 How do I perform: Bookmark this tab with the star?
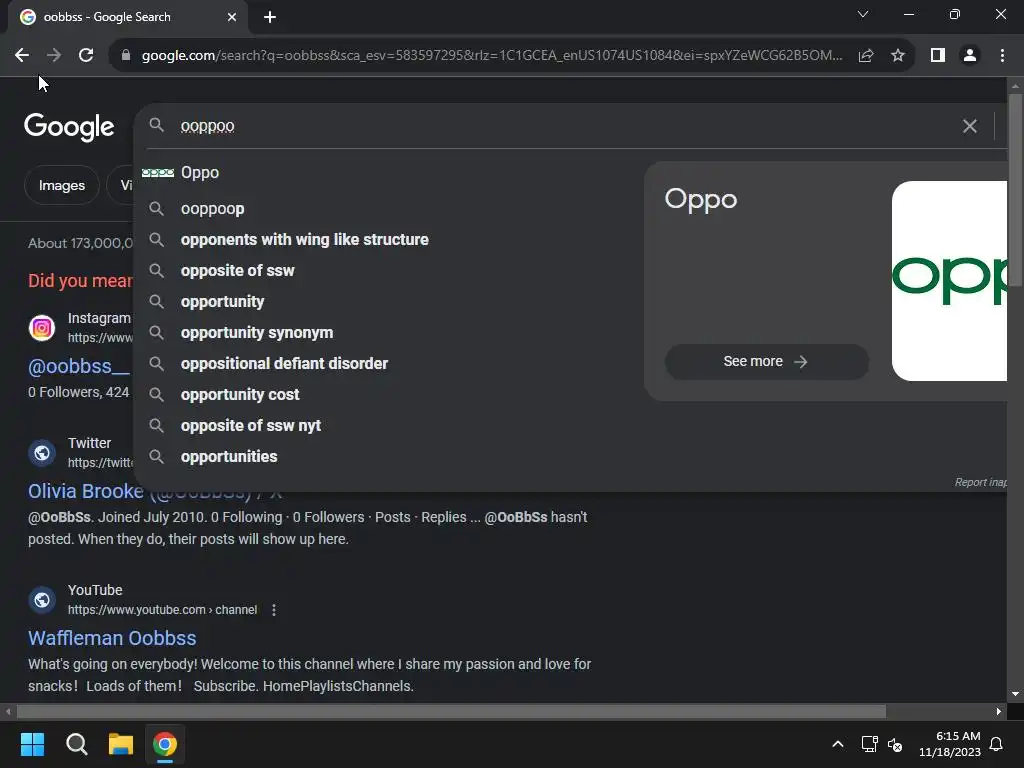(x=898, y=56)
